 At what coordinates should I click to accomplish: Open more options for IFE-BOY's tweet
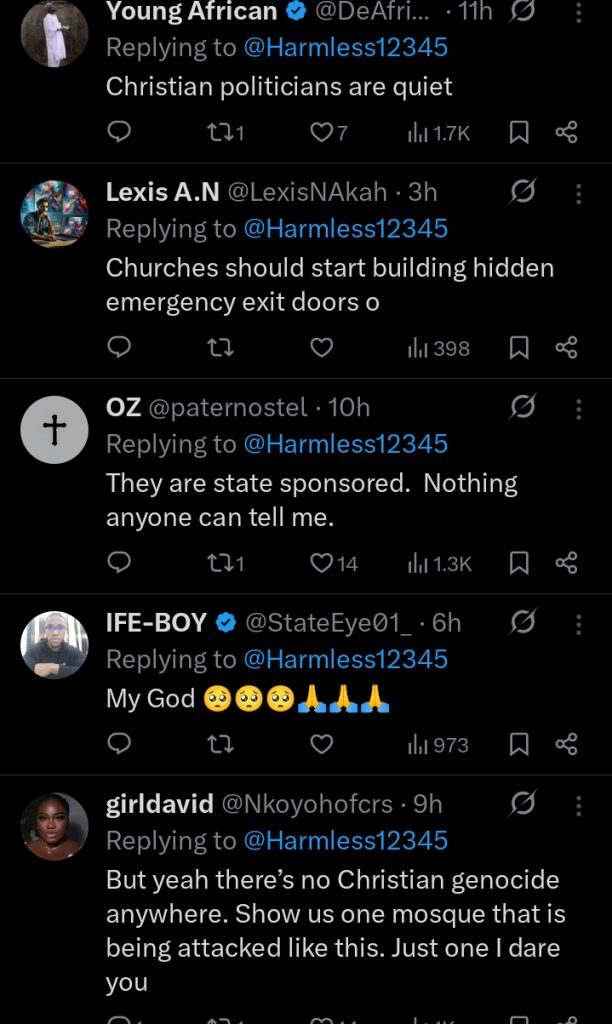coord(578,623)
